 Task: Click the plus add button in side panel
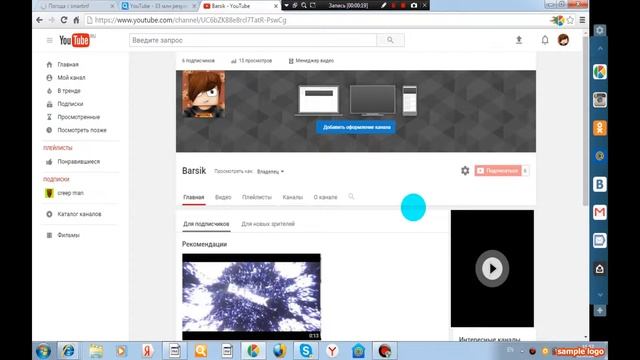click(600, 311)
